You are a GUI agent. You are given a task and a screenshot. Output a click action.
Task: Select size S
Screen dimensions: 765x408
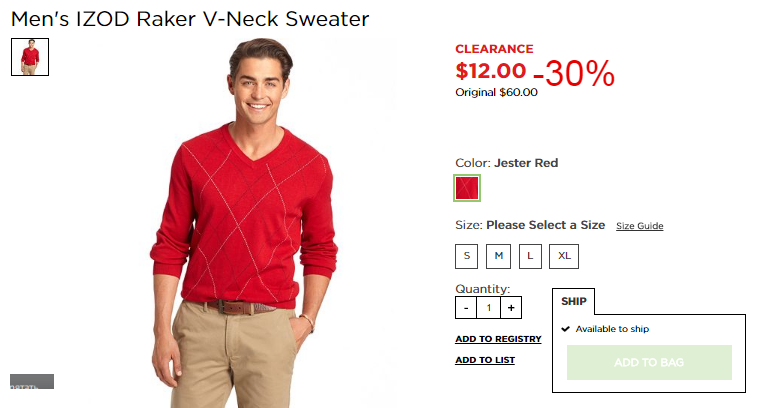(x=466, y=256)
